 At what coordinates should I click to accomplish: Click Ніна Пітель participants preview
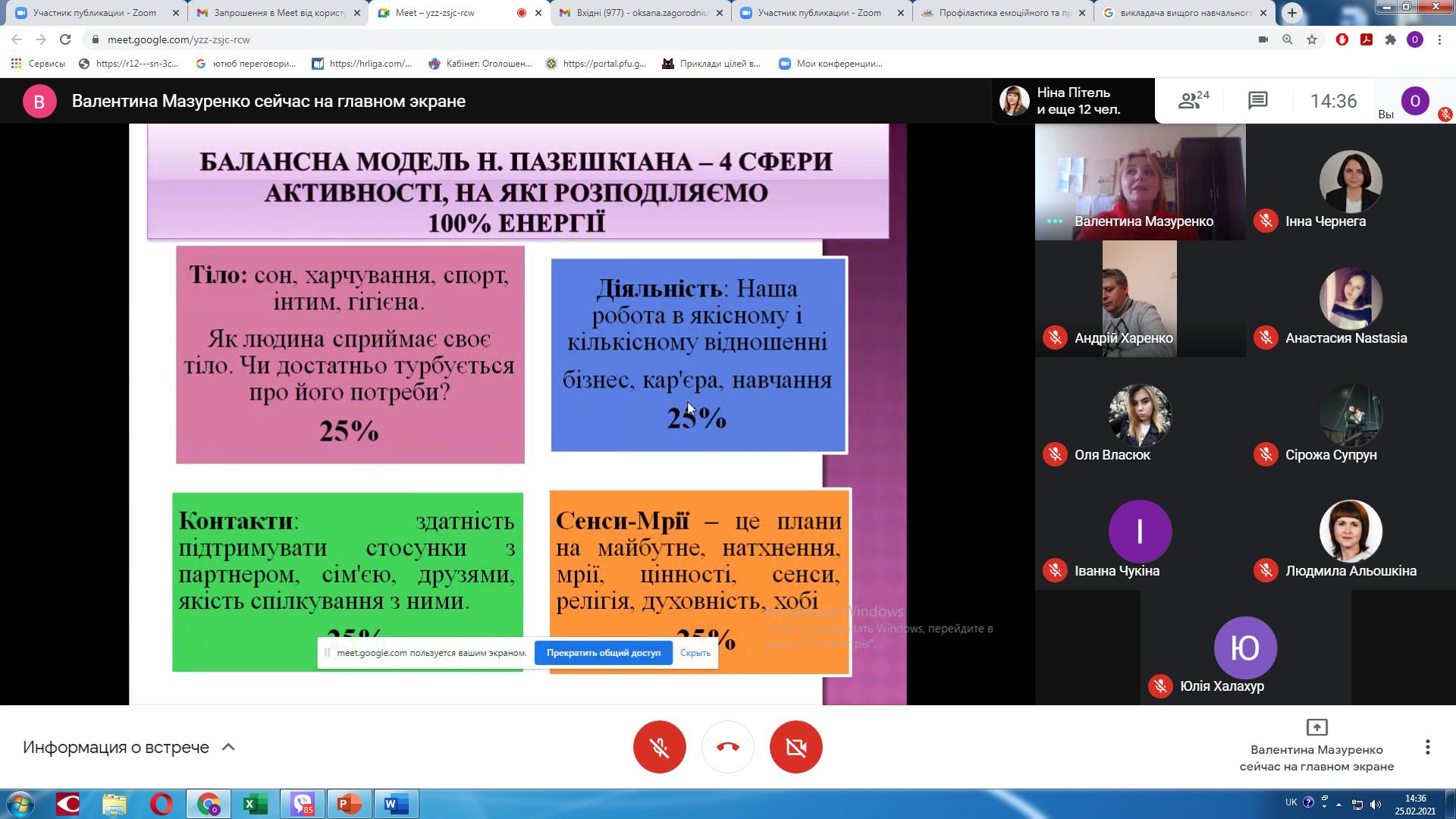pyautogui.click(x=1073, y=101)
